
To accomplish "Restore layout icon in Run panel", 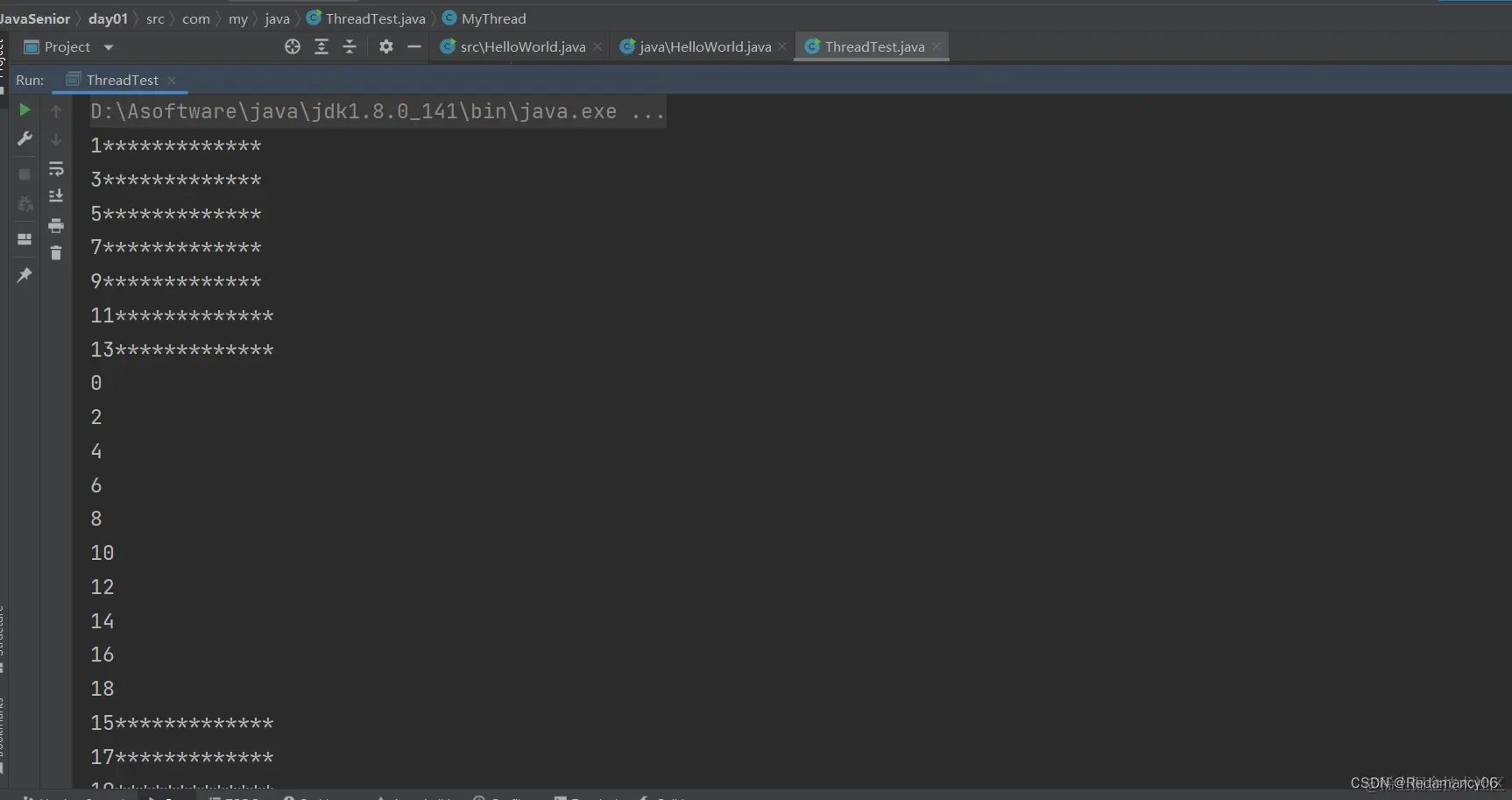I will tap(25, 238).
